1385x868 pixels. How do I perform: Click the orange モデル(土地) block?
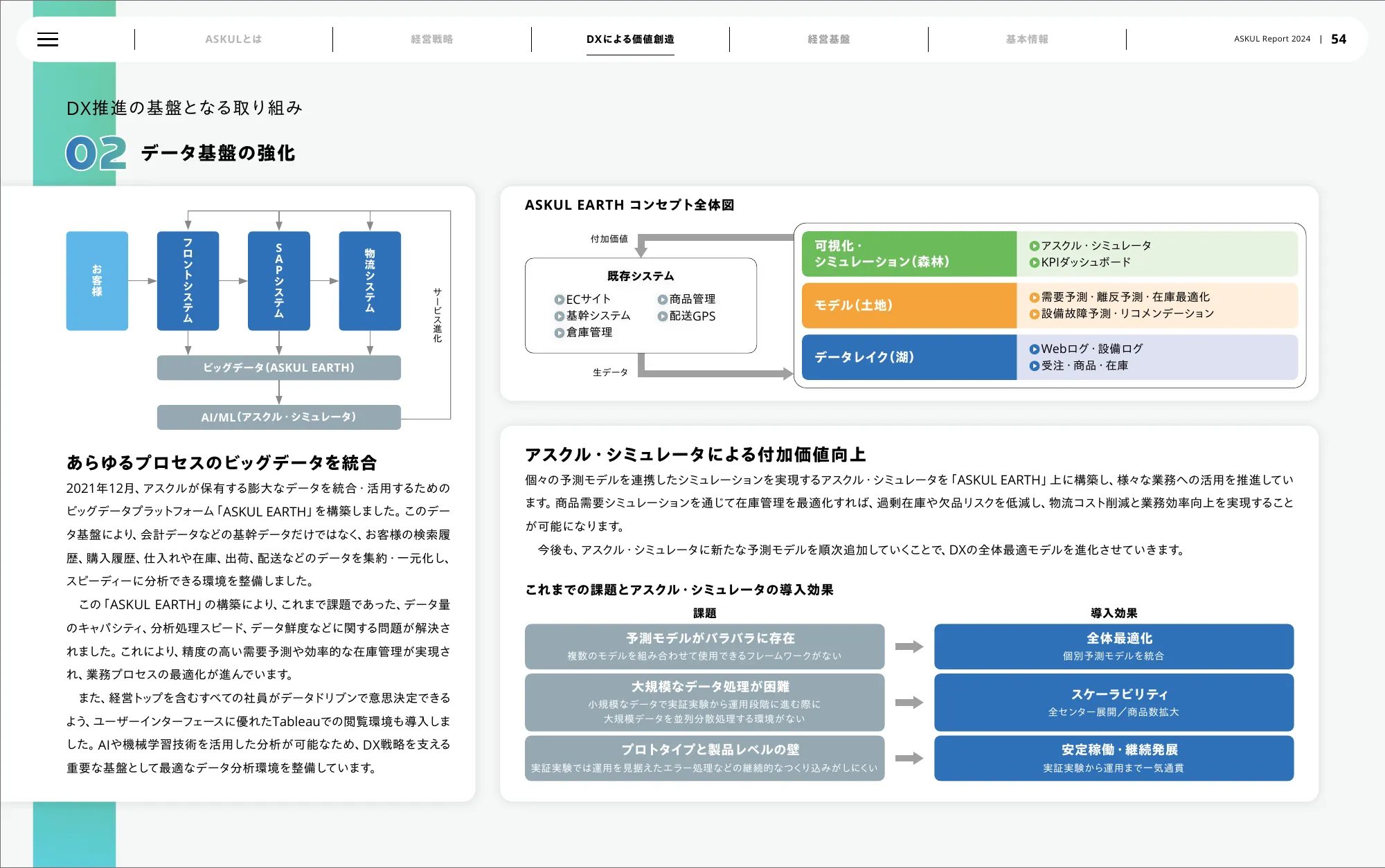(x=909, y=305)
